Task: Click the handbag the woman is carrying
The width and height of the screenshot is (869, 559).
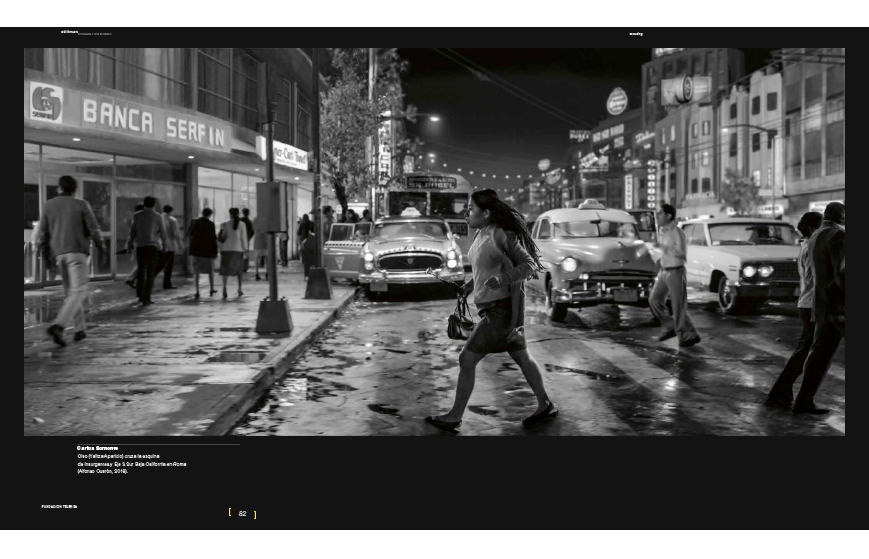Action: 460,322
